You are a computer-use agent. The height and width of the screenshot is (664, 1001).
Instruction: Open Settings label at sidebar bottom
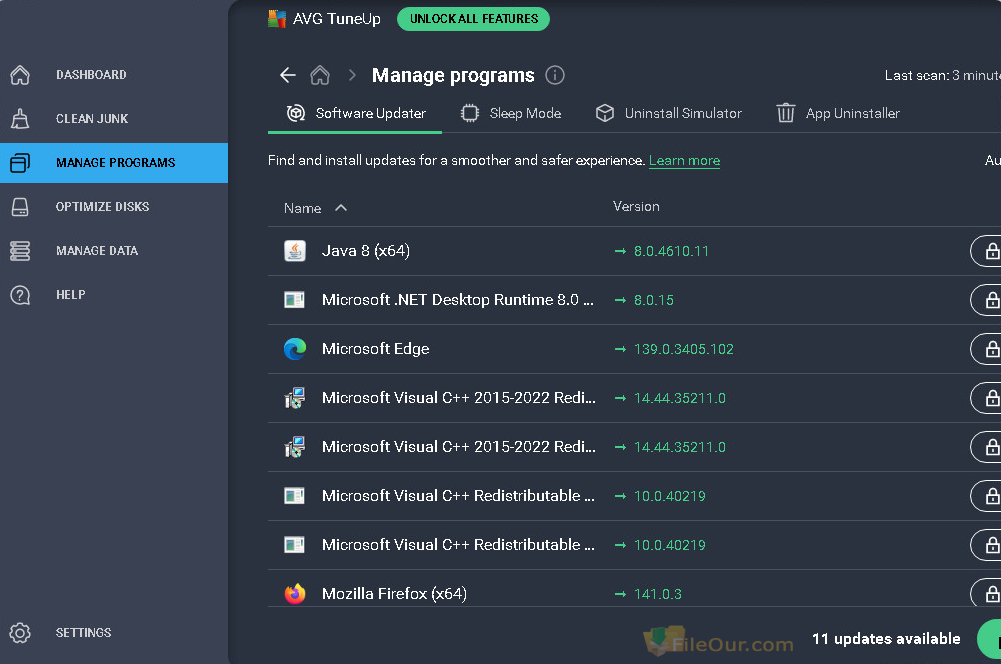84,633
